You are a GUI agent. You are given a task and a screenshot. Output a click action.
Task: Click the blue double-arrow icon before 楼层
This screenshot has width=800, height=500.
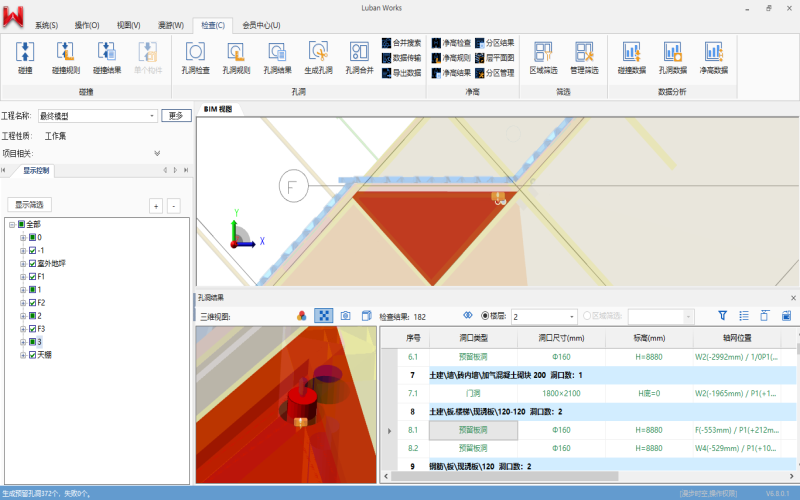(468, 315)
